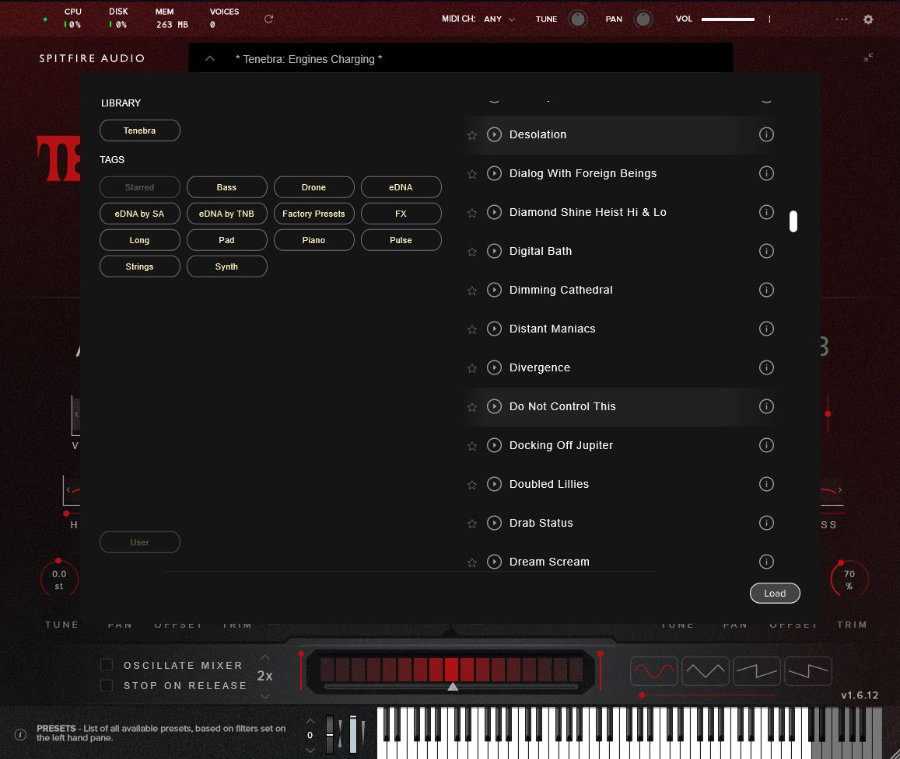Show info for Dialog With Foreign Beings
The image size is (900, 759).
click(x=766, y=173)
